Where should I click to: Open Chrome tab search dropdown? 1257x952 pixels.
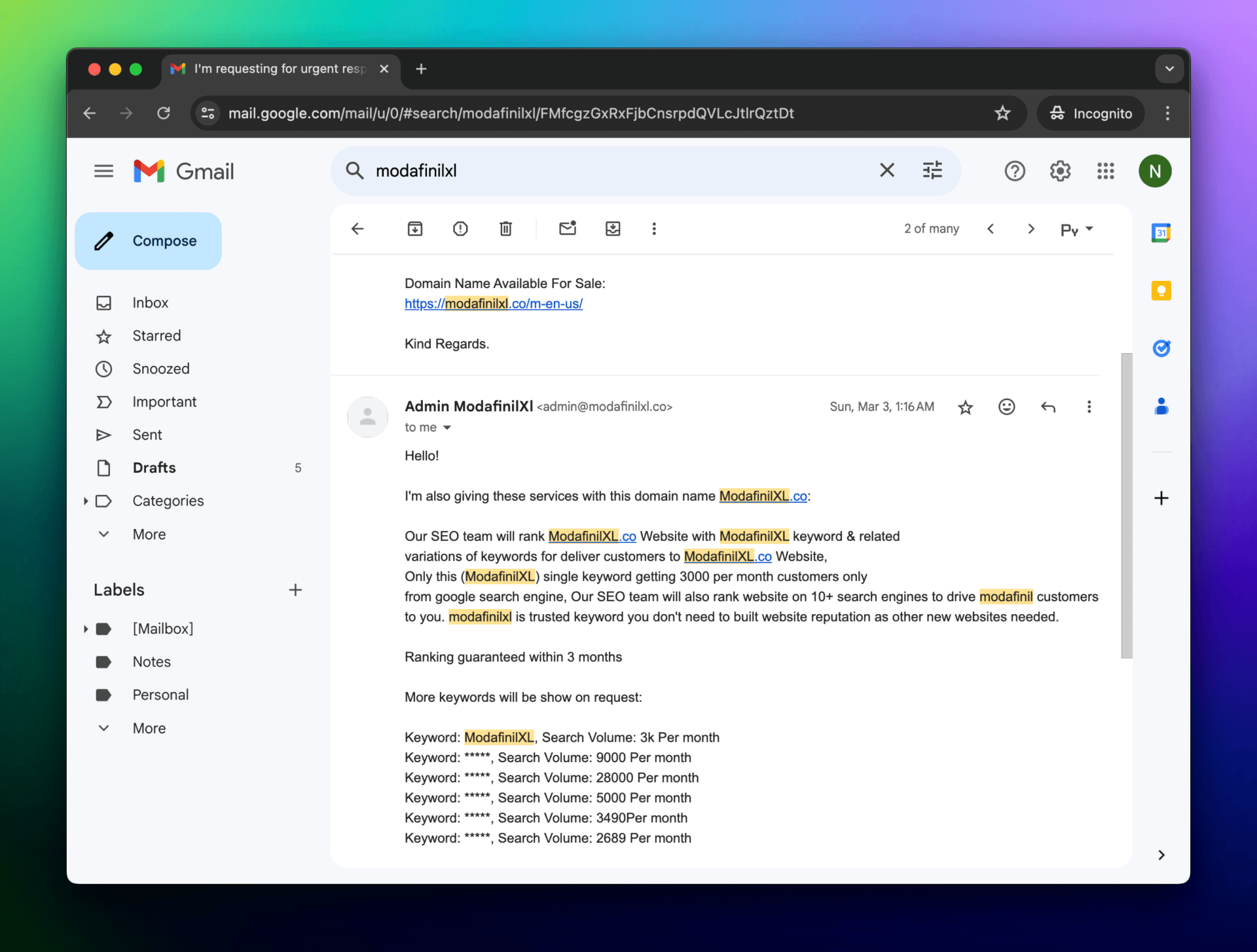tap(1169, 69)
